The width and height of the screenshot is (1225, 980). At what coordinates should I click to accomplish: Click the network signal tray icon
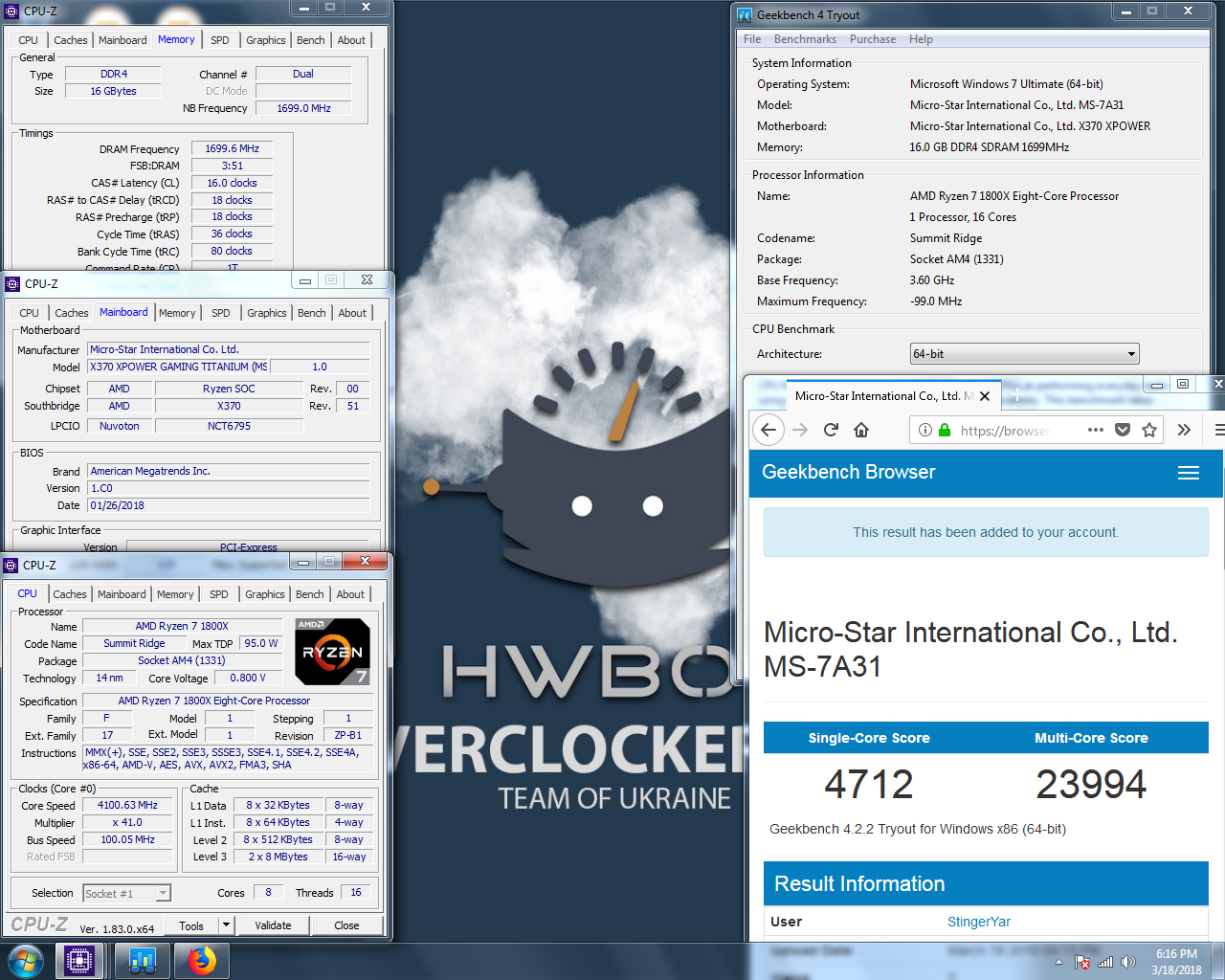point(1105,962)
